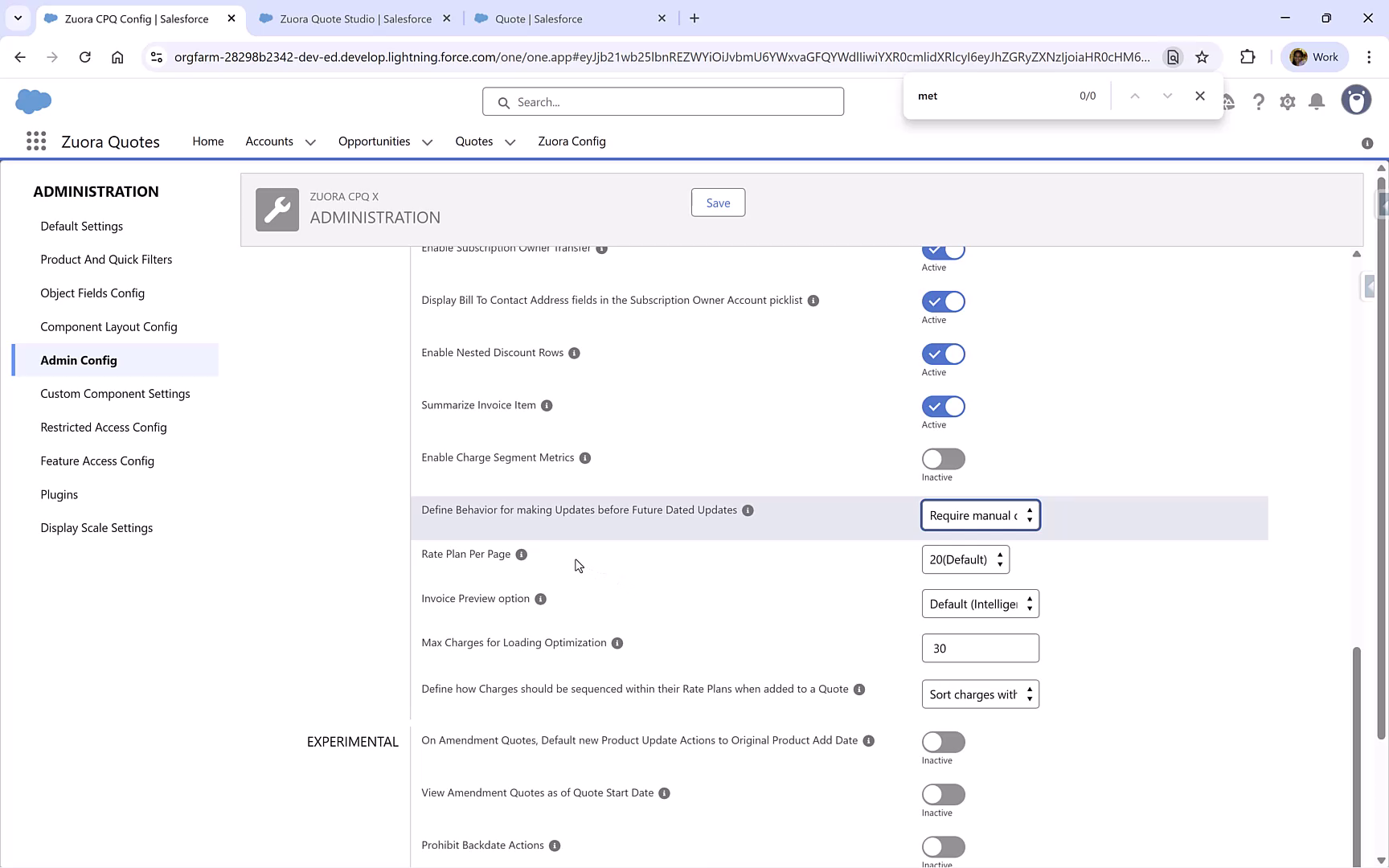1389x868 pixels.
Task: Enable the Prohibit Backdate Actions toggle
Action: coord(943,847)
